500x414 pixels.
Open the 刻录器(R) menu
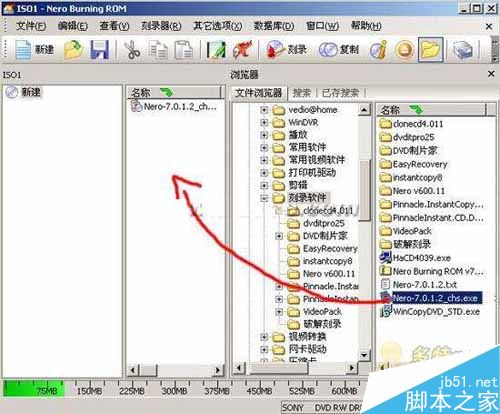[x=161, y=26]
